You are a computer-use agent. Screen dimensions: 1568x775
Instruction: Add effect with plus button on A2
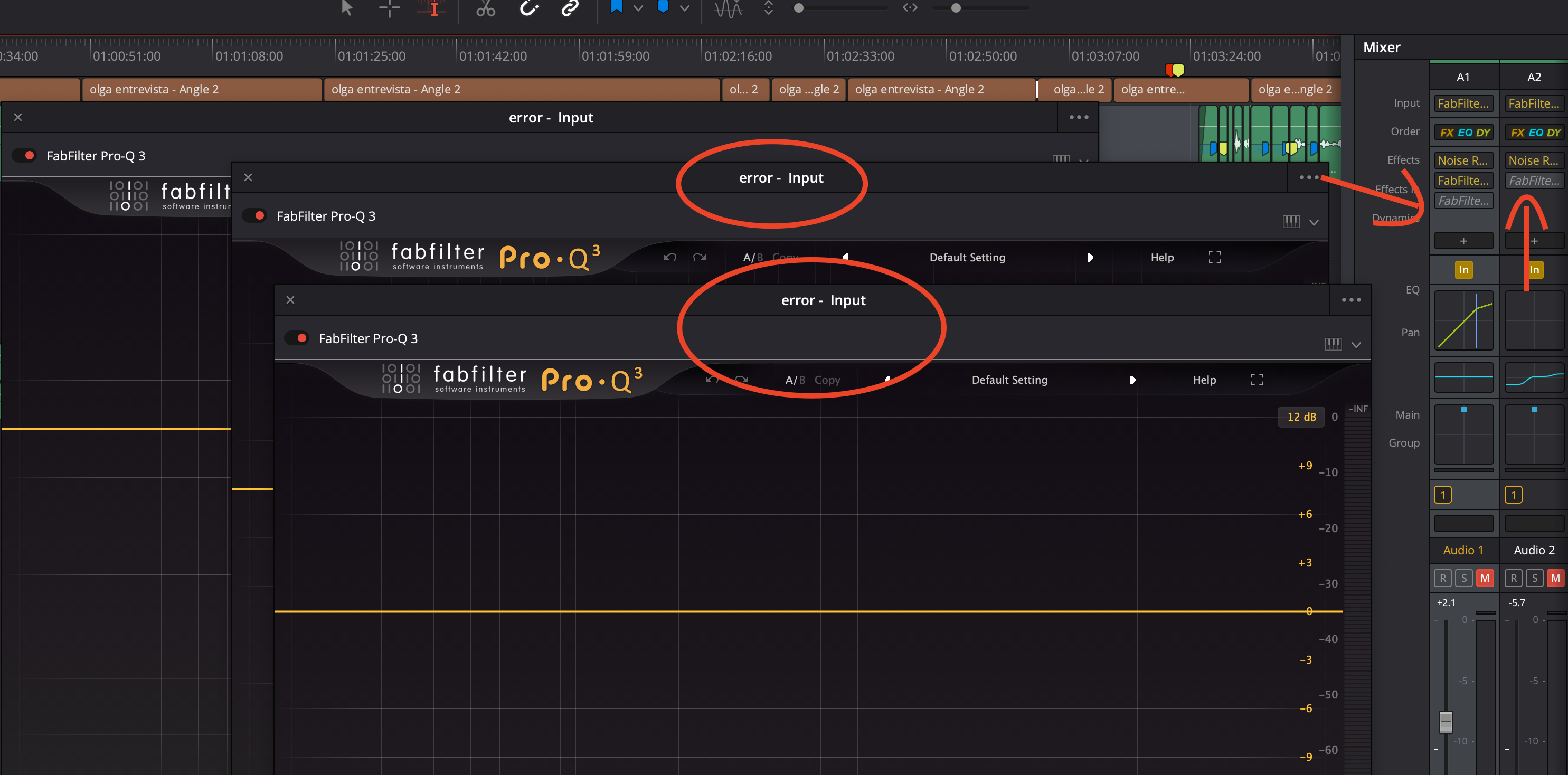[x=1534, y=241]
